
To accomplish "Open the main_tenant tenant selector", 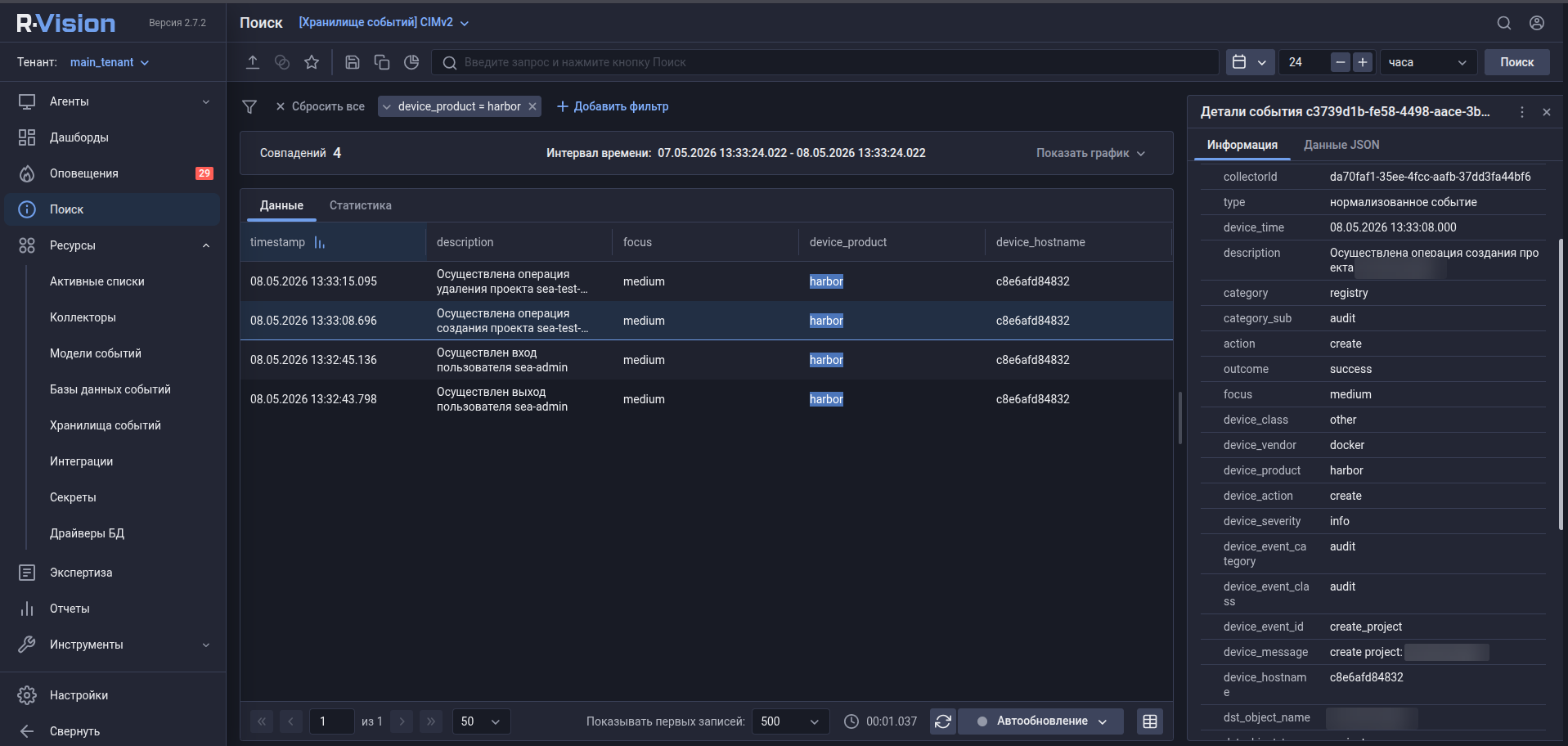I will (x=110, y=62).
